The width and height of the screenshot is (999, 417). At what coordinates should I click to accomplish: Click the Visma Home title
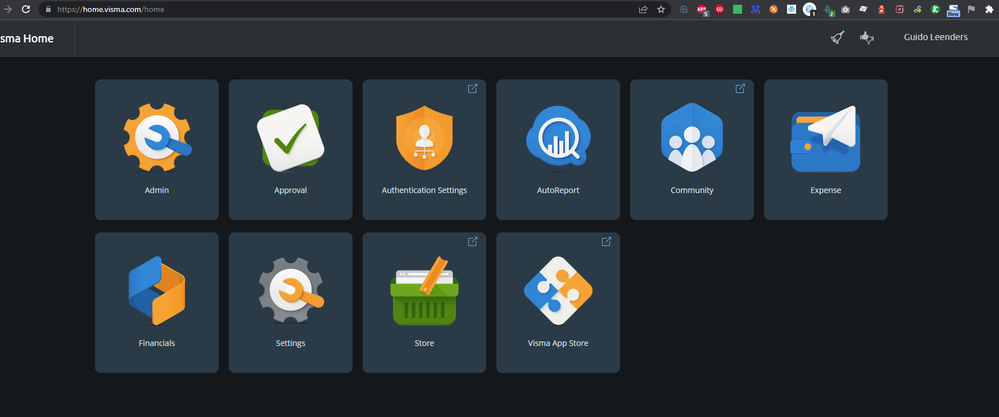(26, 39)
